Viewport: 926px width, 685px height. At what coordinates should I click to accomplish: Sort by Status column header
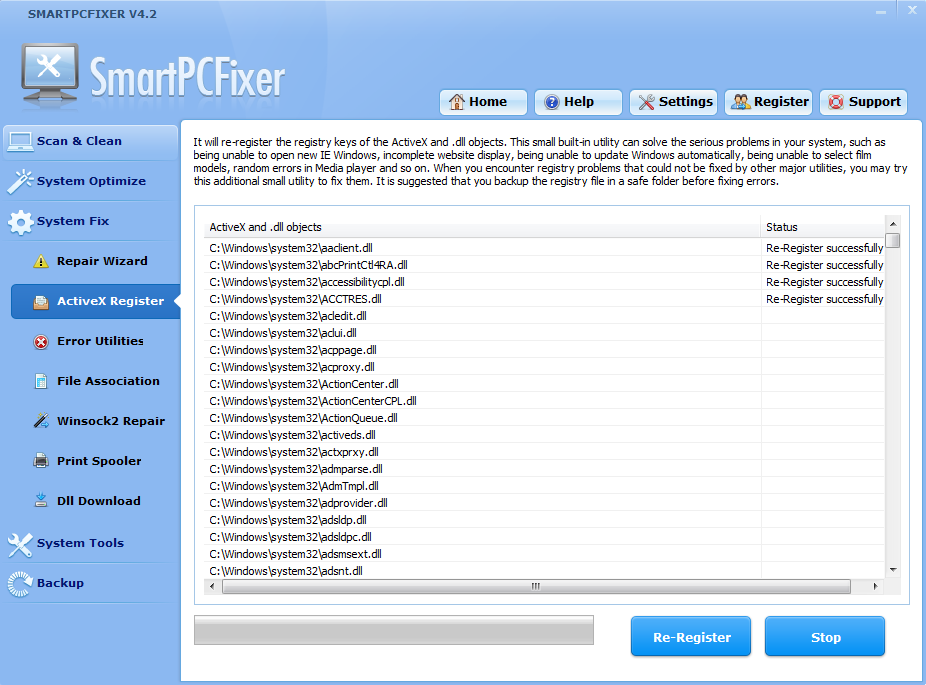click(x=823, y=227)
